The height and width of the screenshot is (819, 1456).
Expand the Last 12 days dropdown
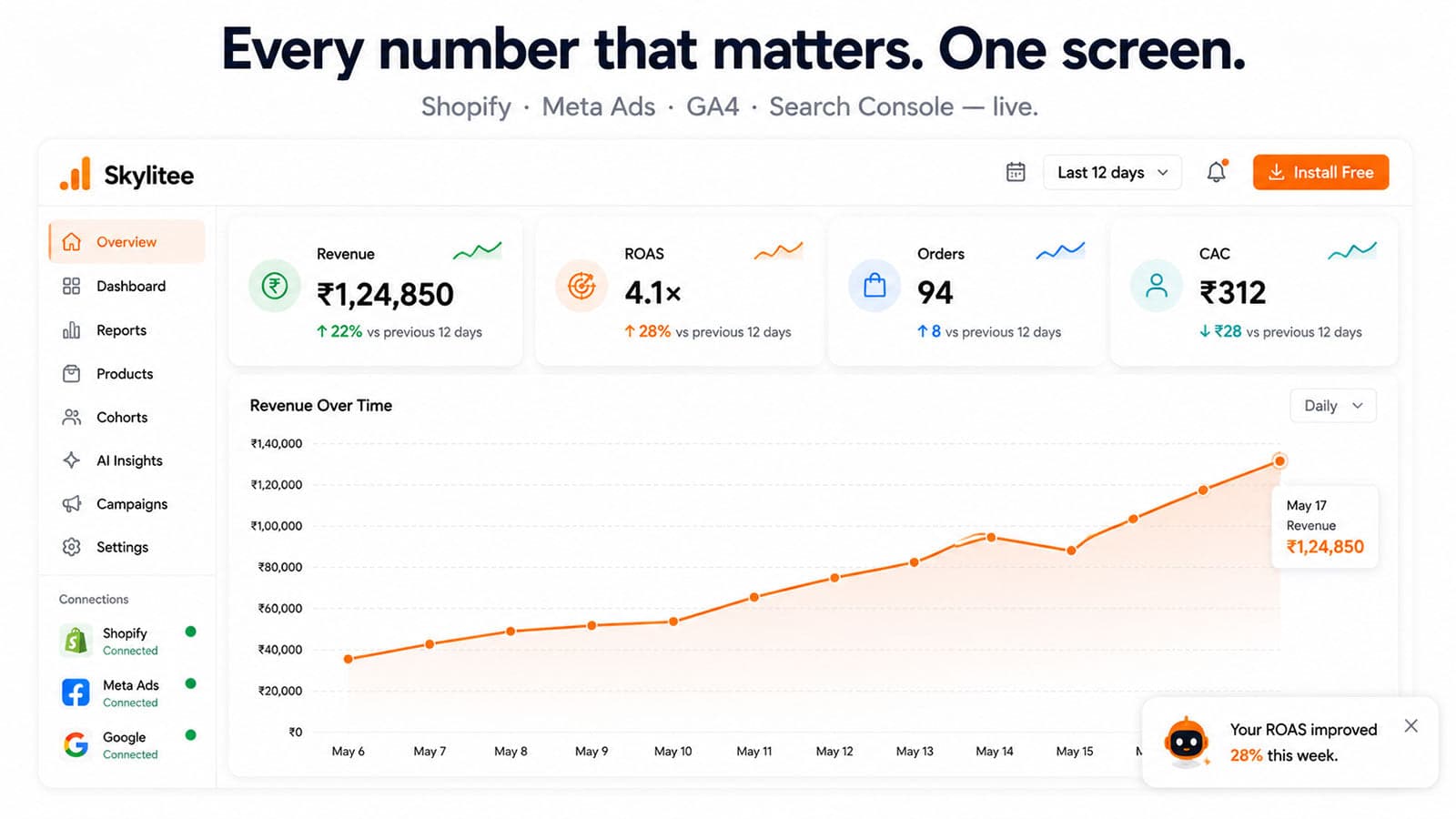[1112, 172]
